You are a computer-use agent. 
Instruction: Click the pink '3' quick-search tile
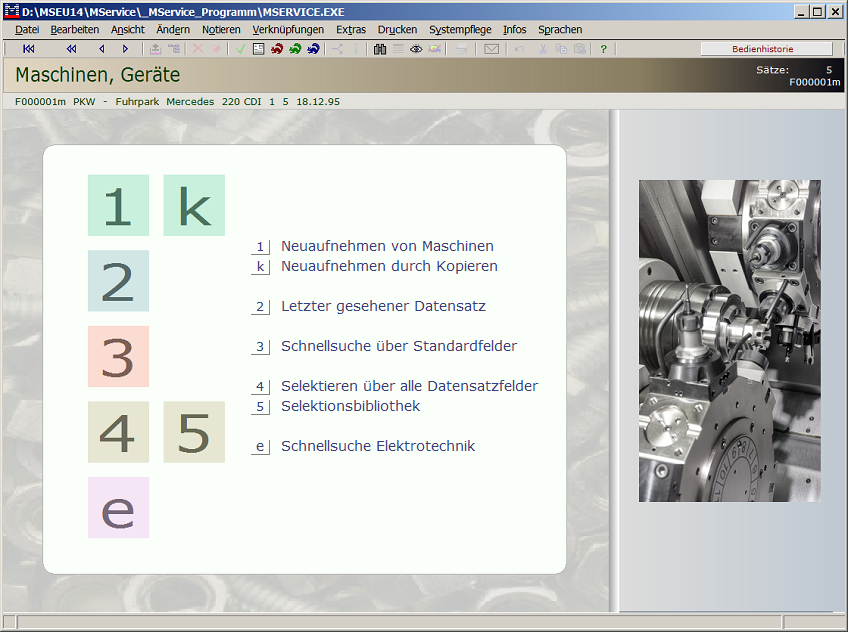coord(118,356)
